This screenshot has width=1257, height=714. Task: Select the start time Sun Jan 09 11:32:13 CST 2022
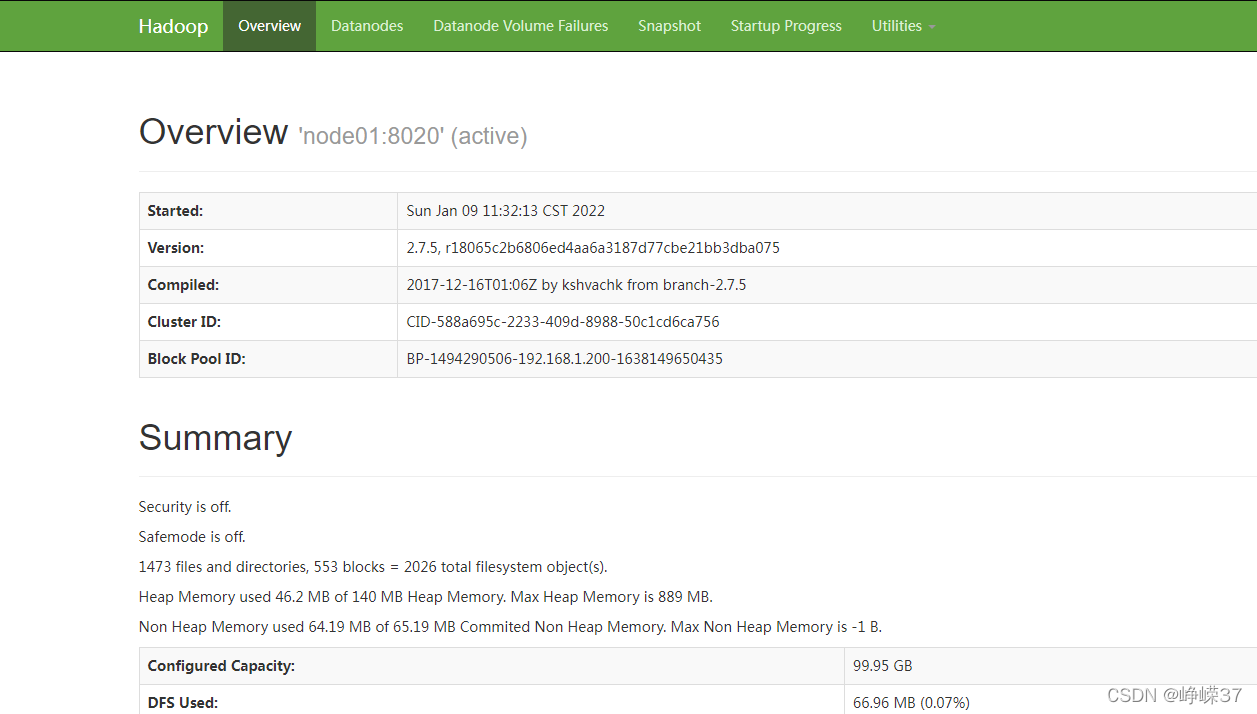pyautogui.click(x=505, y=211)
